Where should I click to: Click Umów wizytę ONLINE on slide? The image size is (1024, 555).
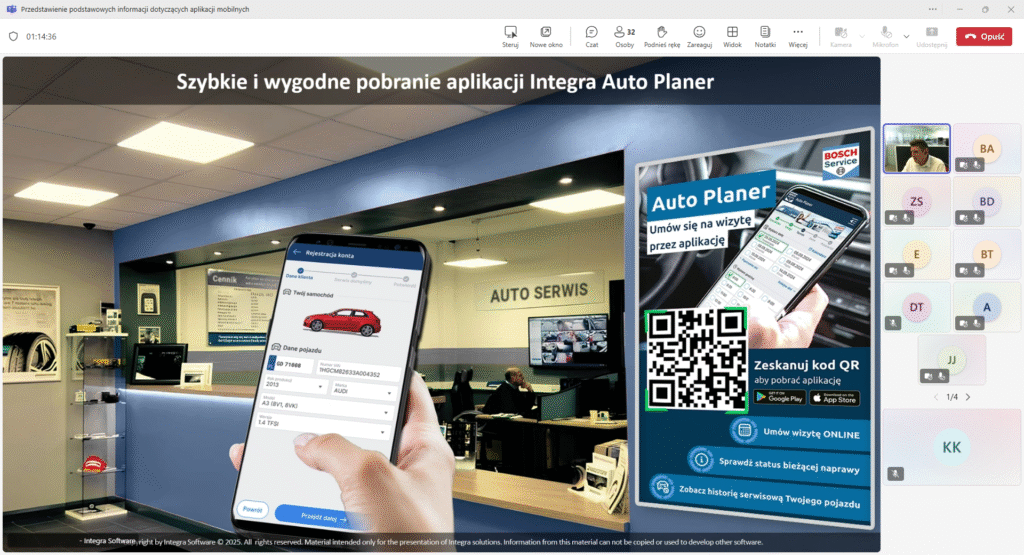click(811, 433)
